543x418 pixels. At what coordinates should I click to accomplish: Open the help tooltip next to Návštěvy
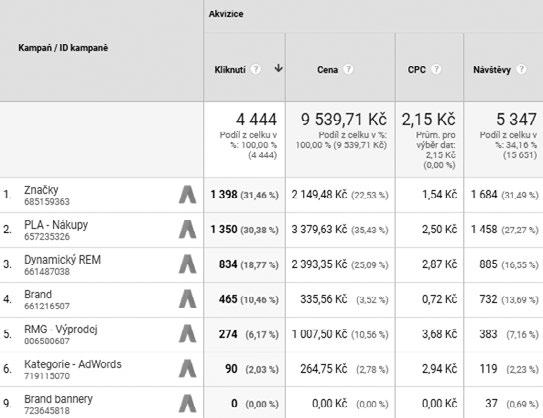tap(521, 69)
